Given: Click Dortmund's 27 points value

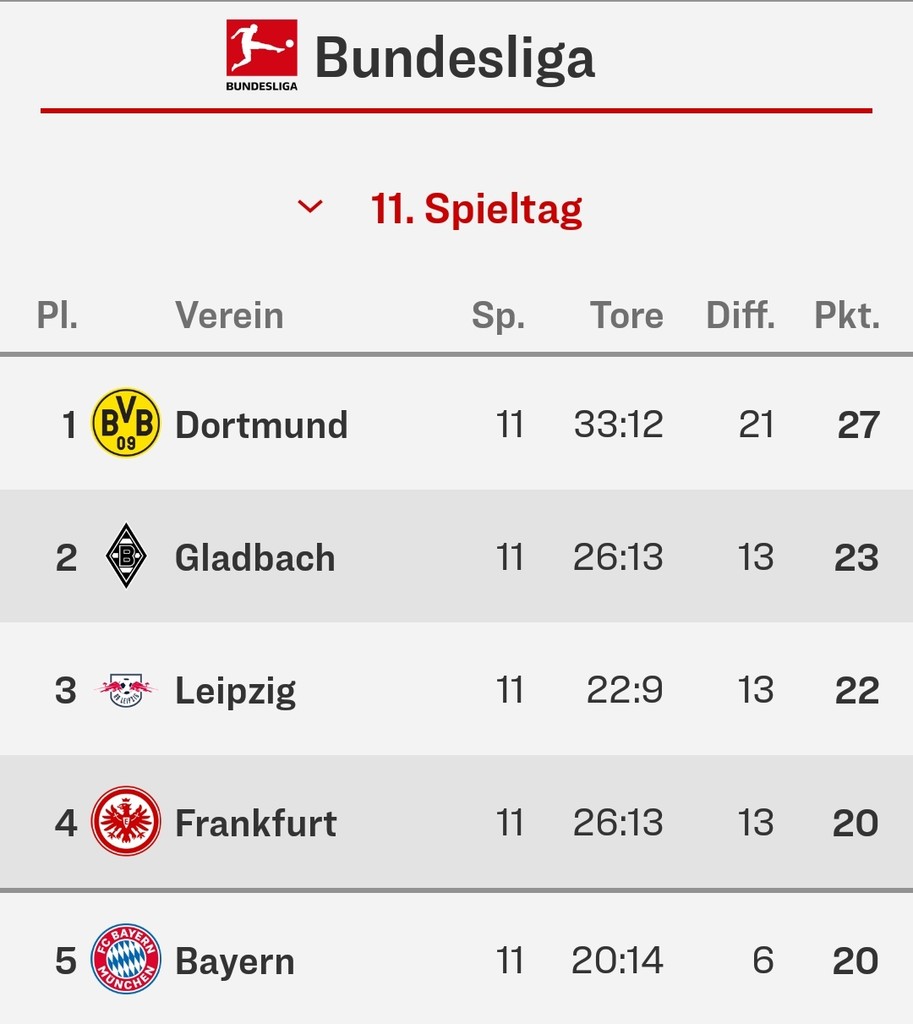Looking at the screenshot, I should click(x=858, y=425).
